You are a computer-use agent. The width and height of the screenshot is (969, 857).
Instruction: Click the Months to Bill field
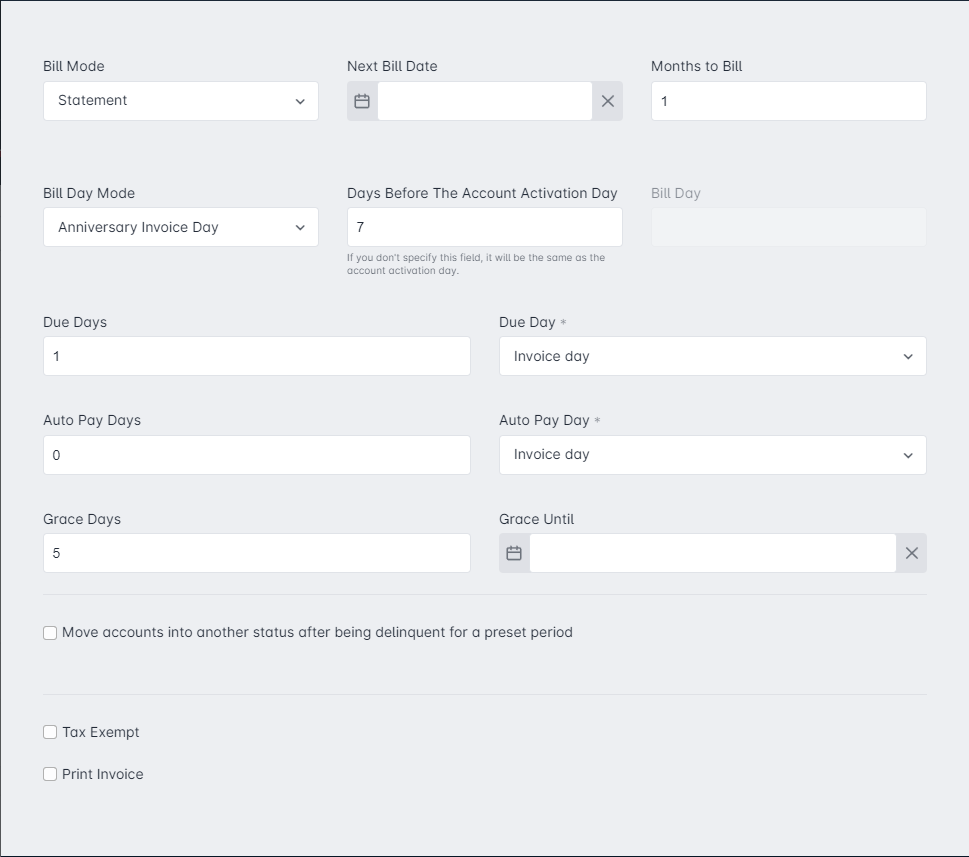point(789,101)
